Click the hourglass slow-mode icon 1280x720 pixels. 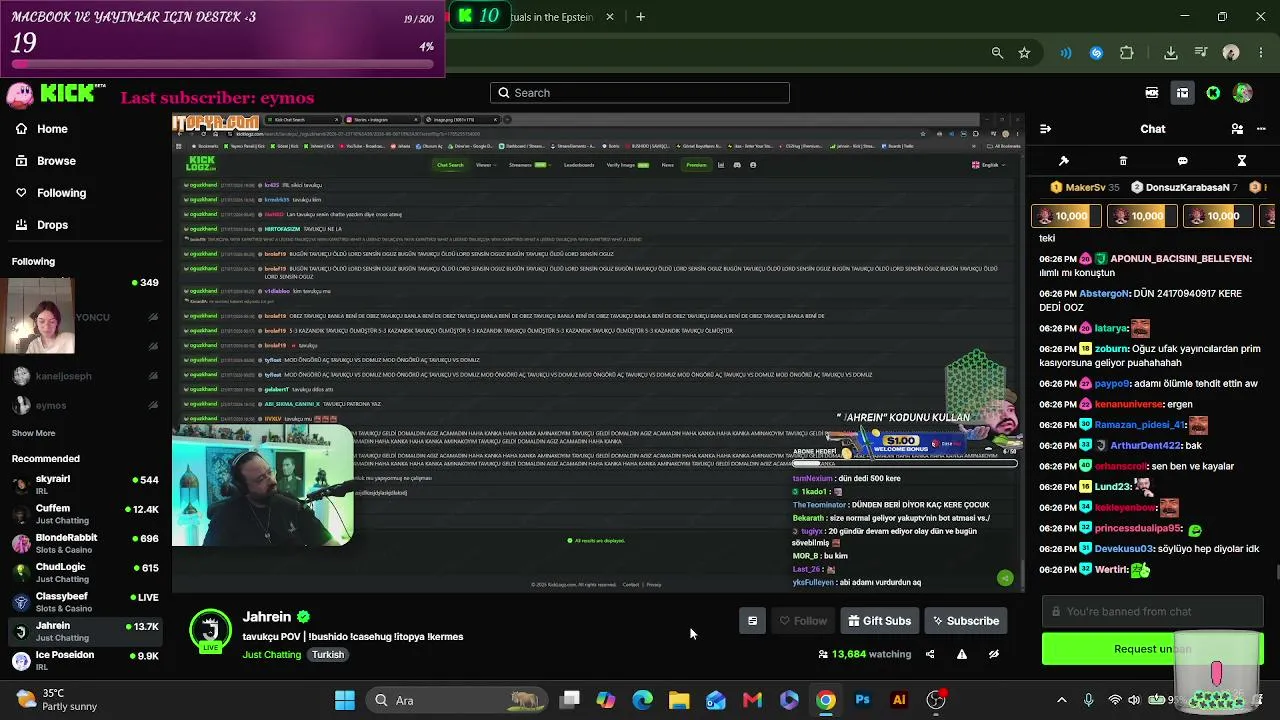click(x=1241, y=161)
